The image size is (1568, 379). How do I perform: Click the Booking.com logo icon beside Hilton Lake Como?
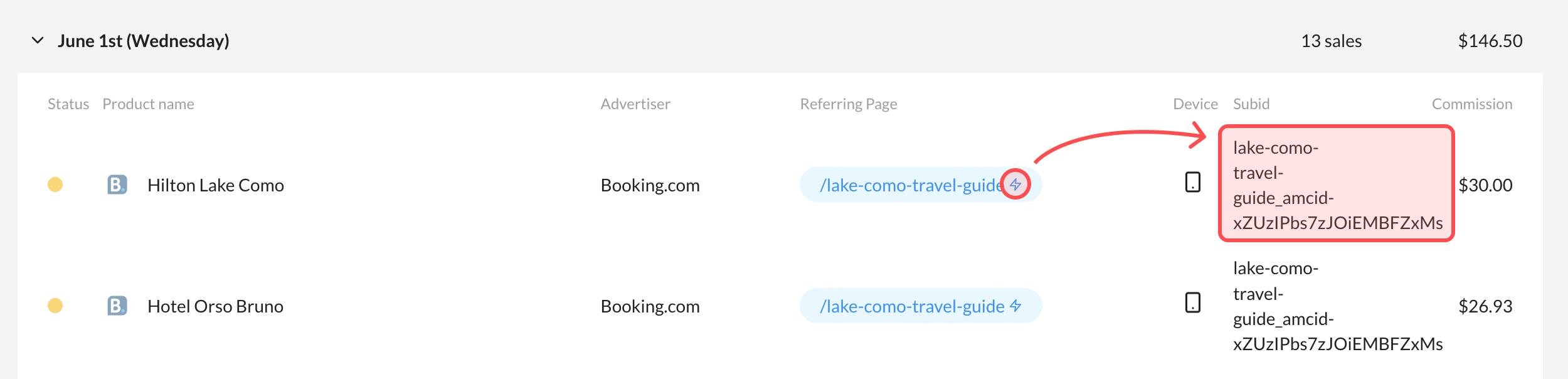point(117,184)
